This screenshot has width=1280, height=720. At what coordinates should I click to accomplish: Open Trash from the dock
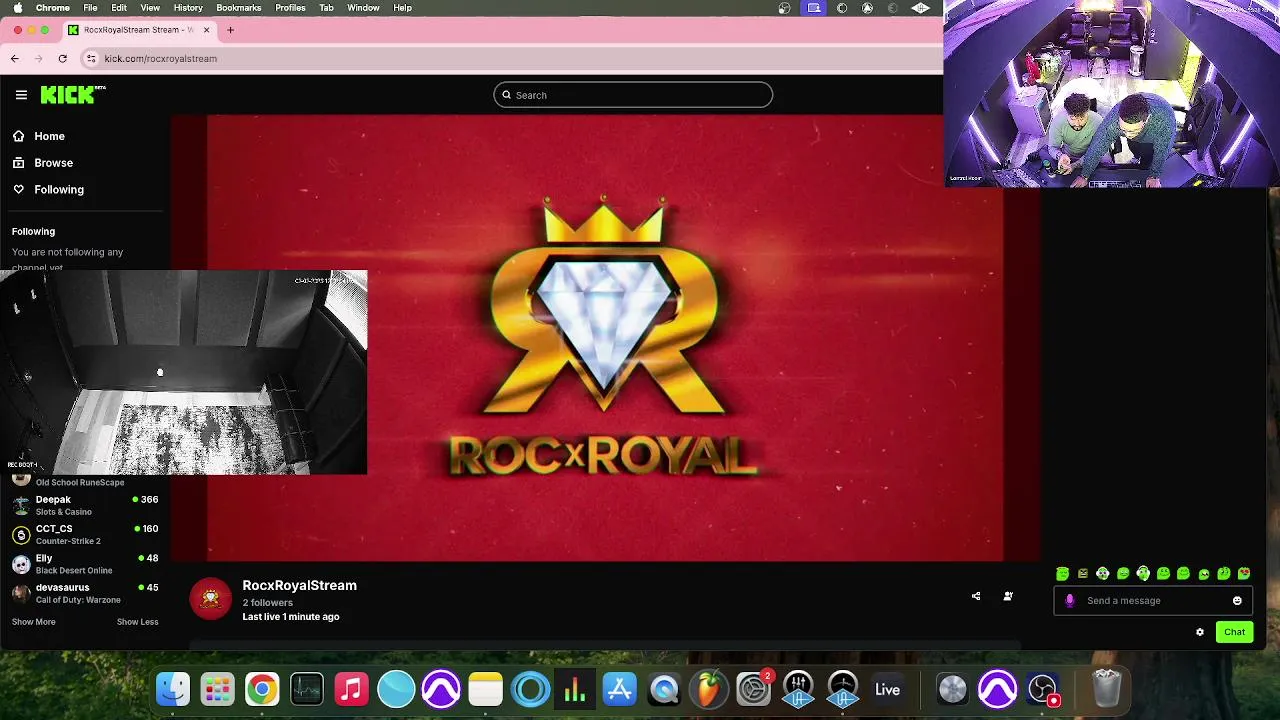[1106, 689]
